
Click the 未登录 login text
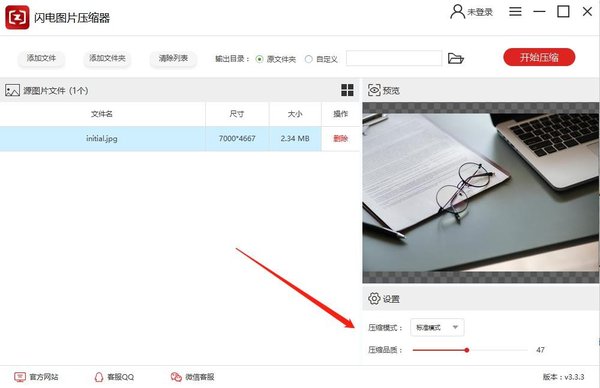(x=480, y=12)
